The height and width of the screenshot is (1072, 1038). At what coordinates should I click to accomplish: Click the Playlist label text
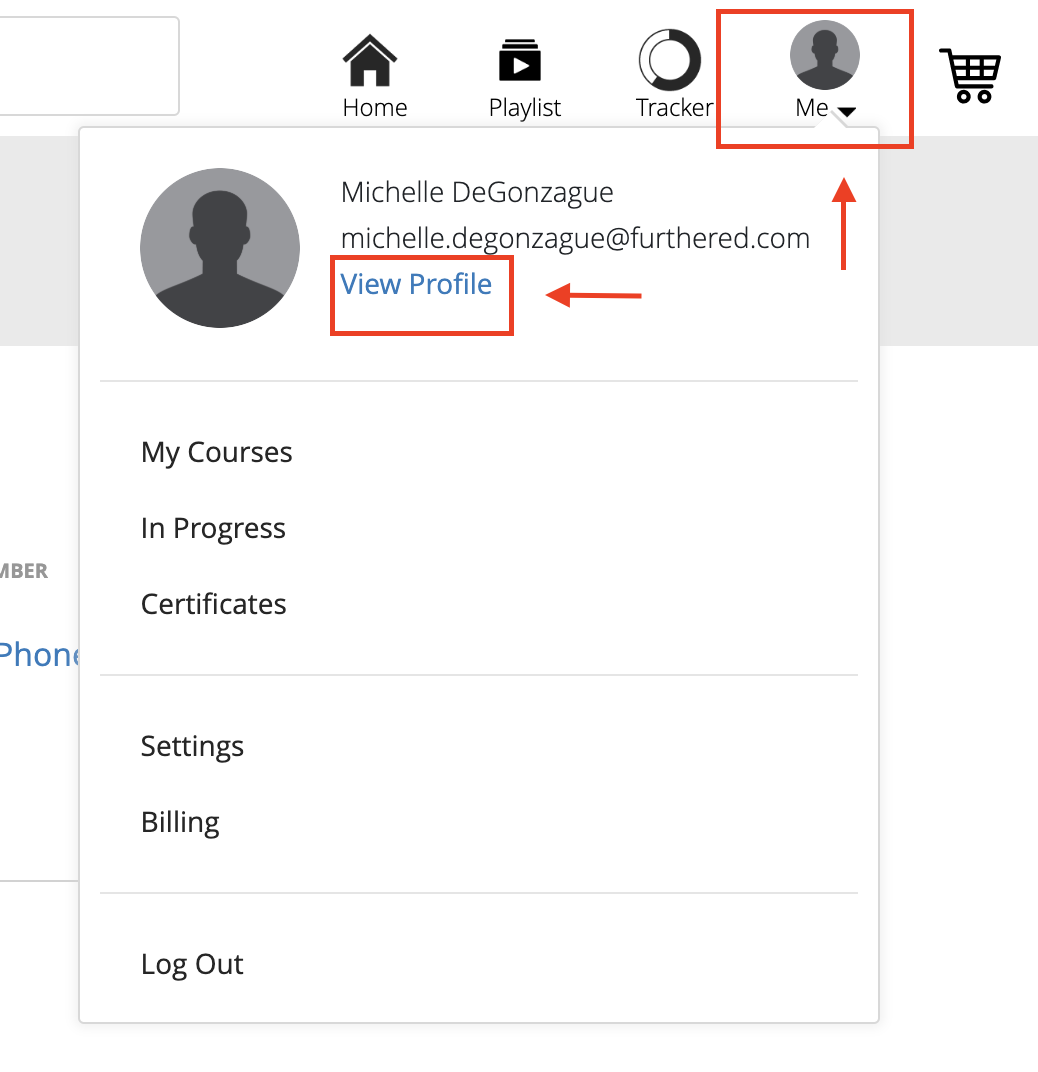pos(524,107)
